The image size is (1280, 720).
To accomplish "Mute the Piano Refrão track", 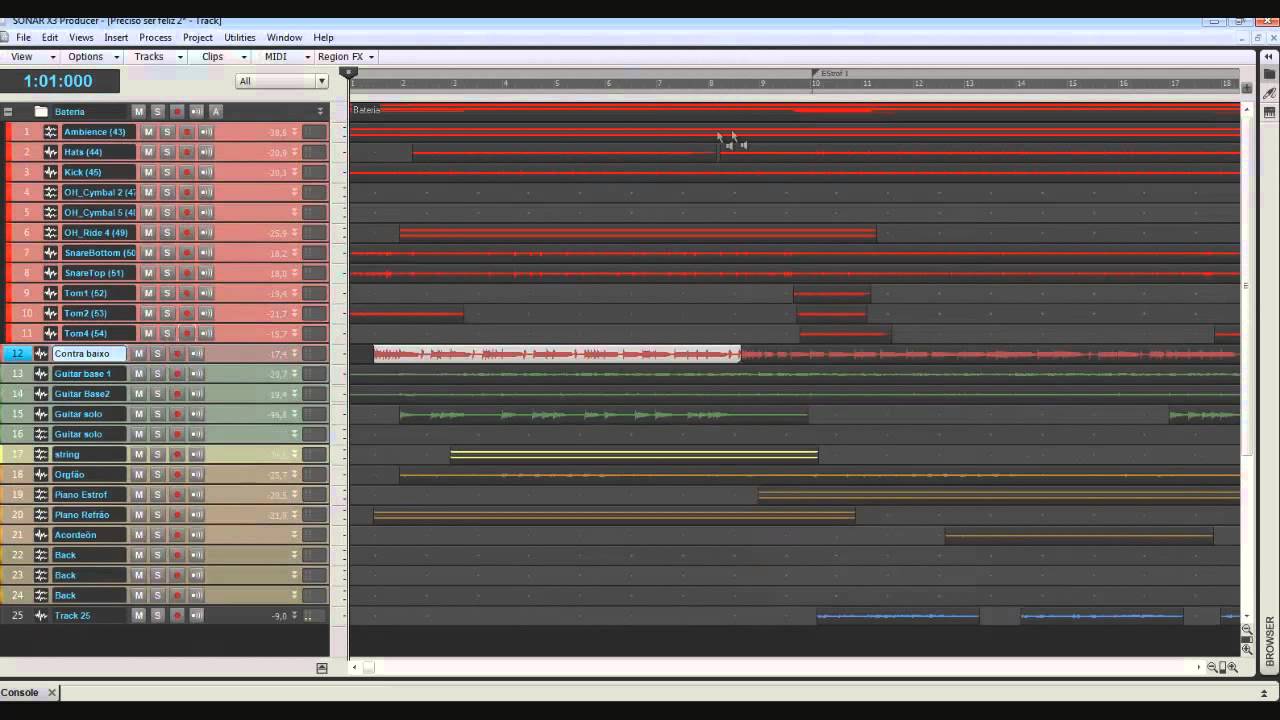I will pyautogui.click(x=139, y=515).
